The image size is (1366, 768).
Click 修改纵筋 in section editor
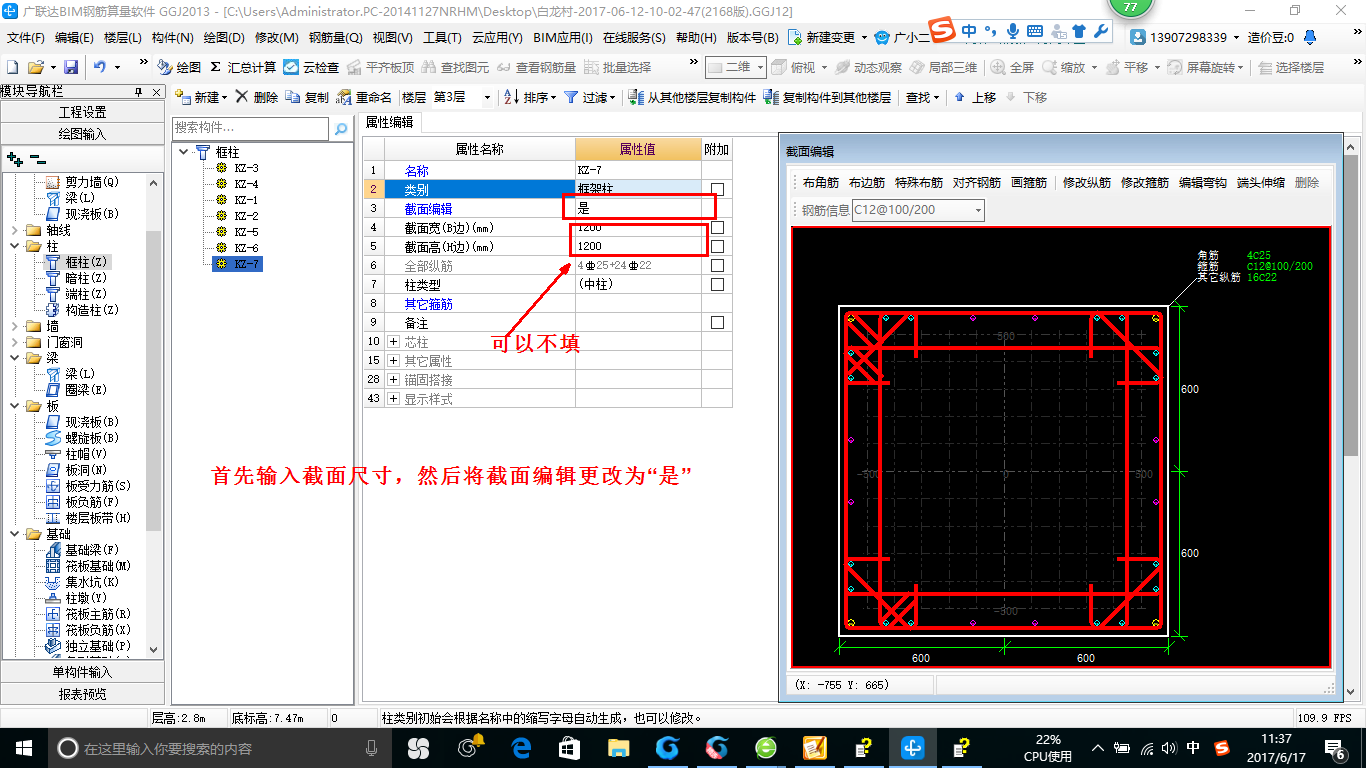point(1087,182)
